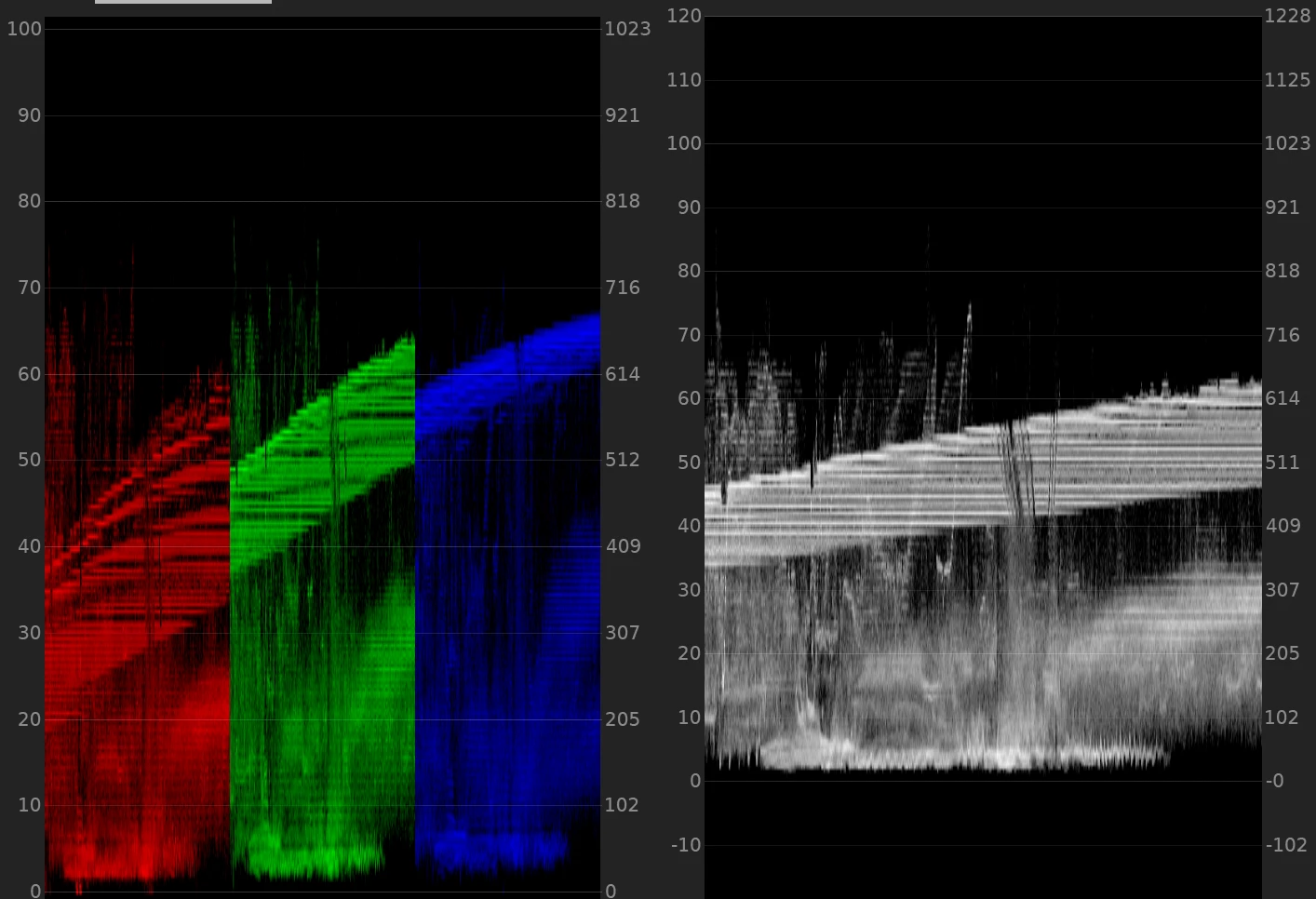
Task: Select the 921 value beside the RGB parade
Action: [623, 115]
